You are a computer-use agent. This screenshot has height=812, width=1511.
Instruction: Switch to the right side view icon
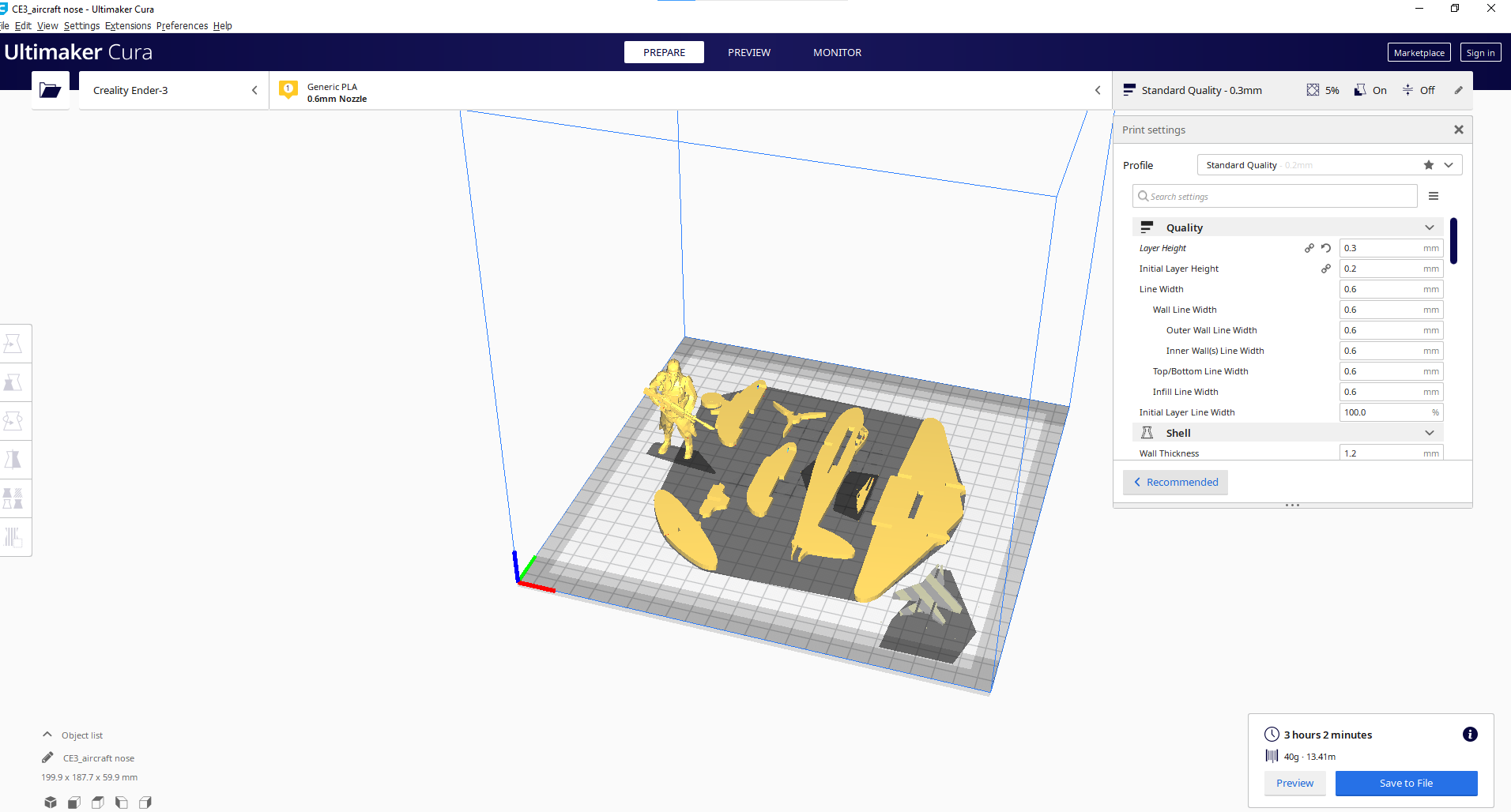click(x=145, y=803)
